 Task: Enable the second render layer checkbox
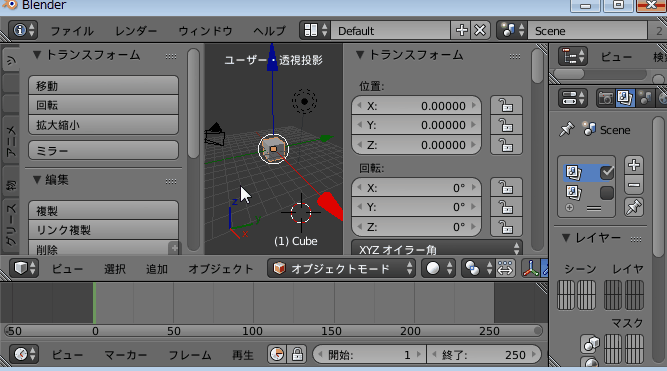tap(607, 193)
